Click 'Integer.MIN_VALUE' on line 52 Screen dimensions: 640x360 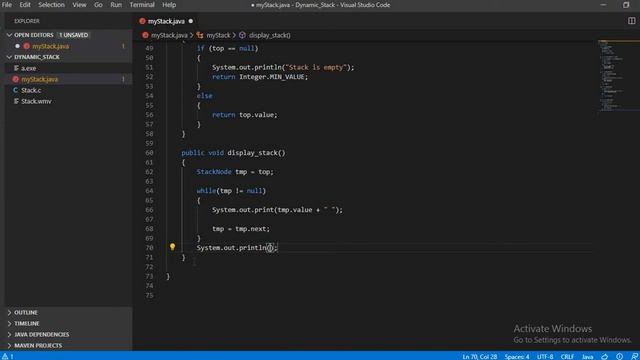point(273,77)
